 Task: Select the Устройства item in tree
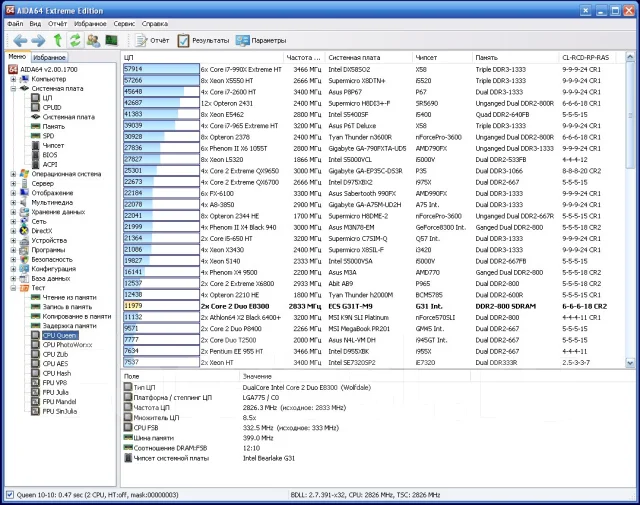[49, 240]
